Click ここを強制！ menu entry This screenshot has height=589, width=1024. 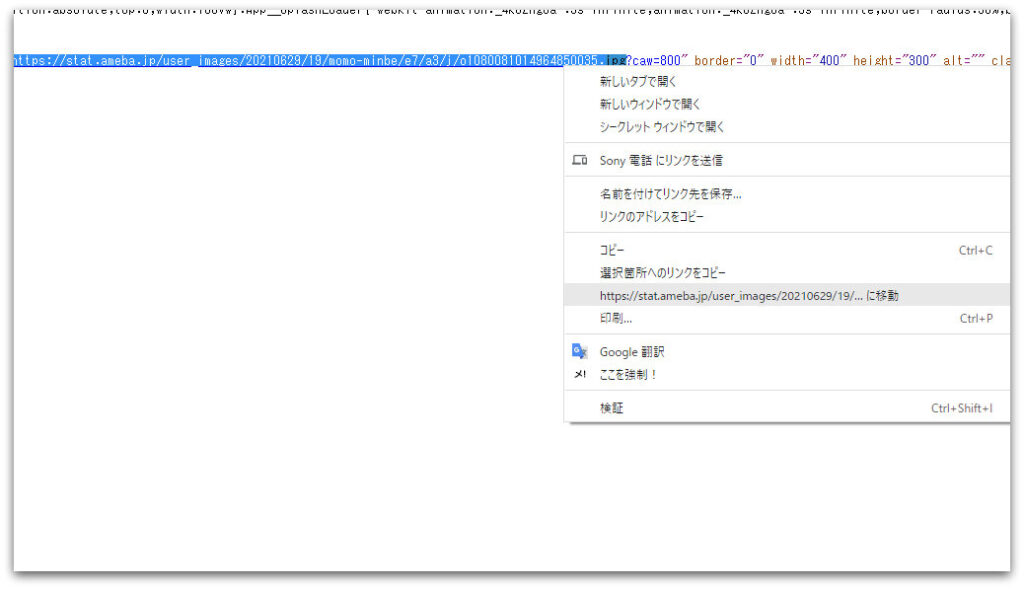tap(629, 375)
